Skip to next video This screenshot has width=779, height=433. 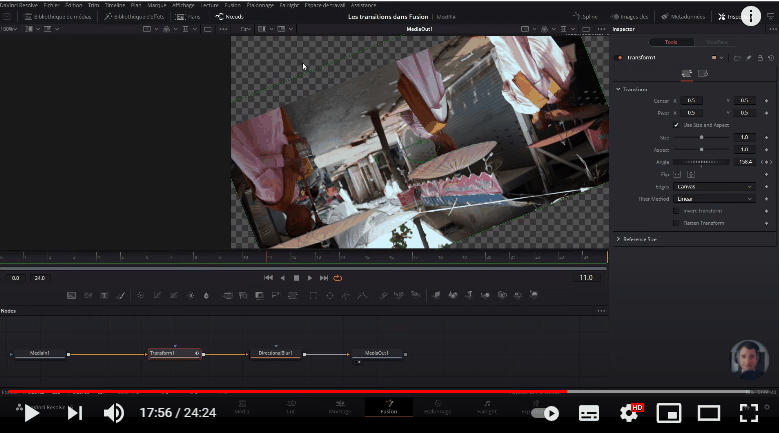pos(75,413)
